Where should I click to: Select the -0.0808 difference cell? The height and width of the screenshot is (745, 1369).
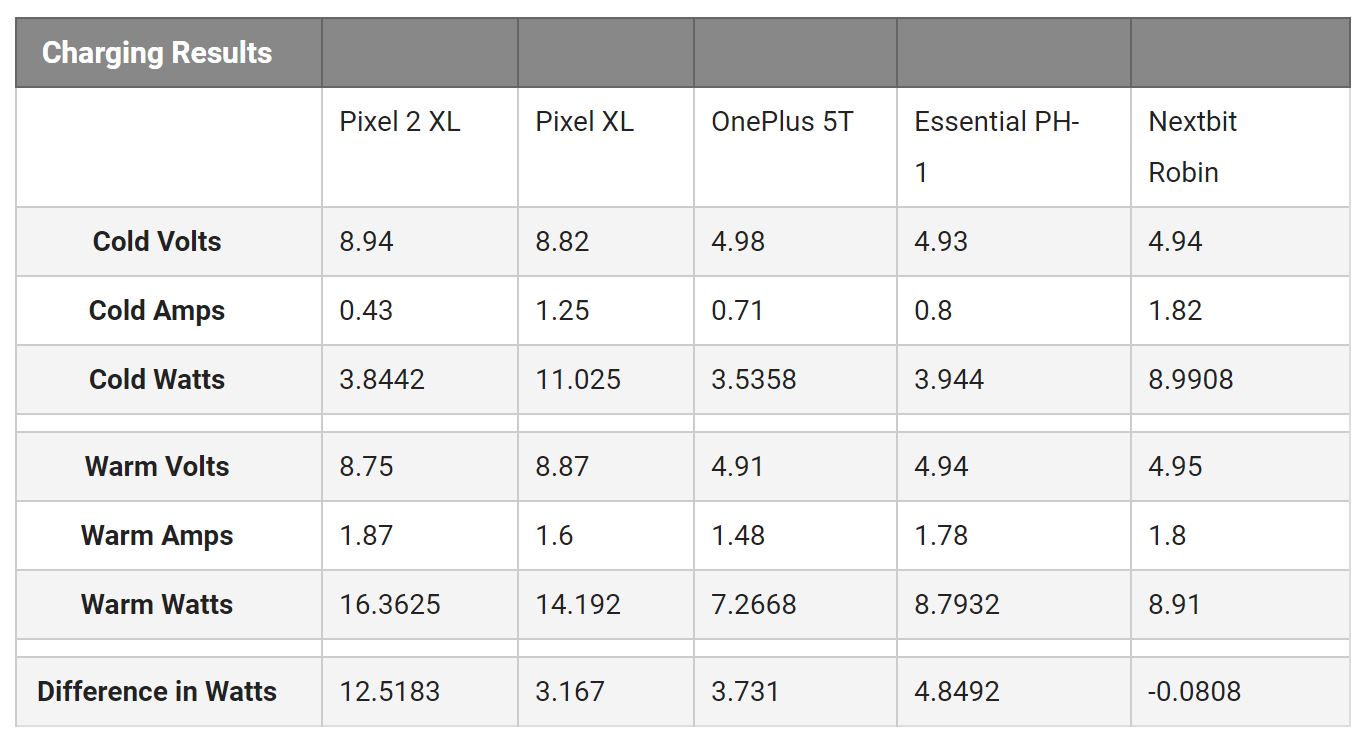[1194, 692]
